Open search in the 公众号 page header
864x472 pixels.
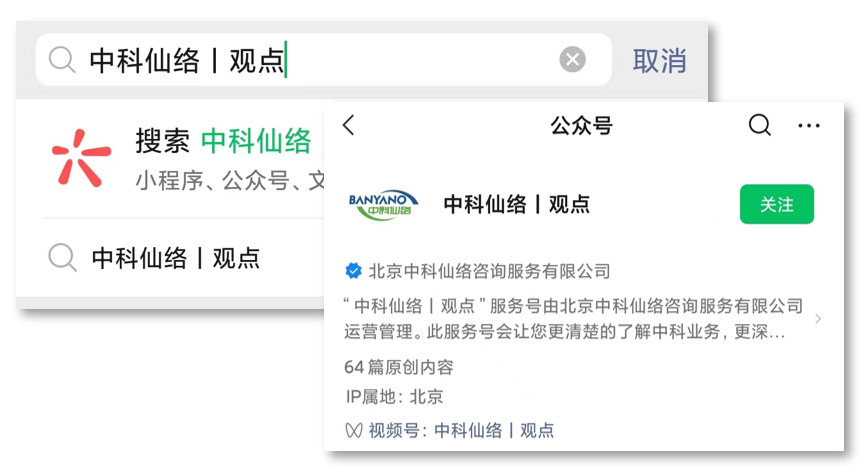click(x=759, y=125)
